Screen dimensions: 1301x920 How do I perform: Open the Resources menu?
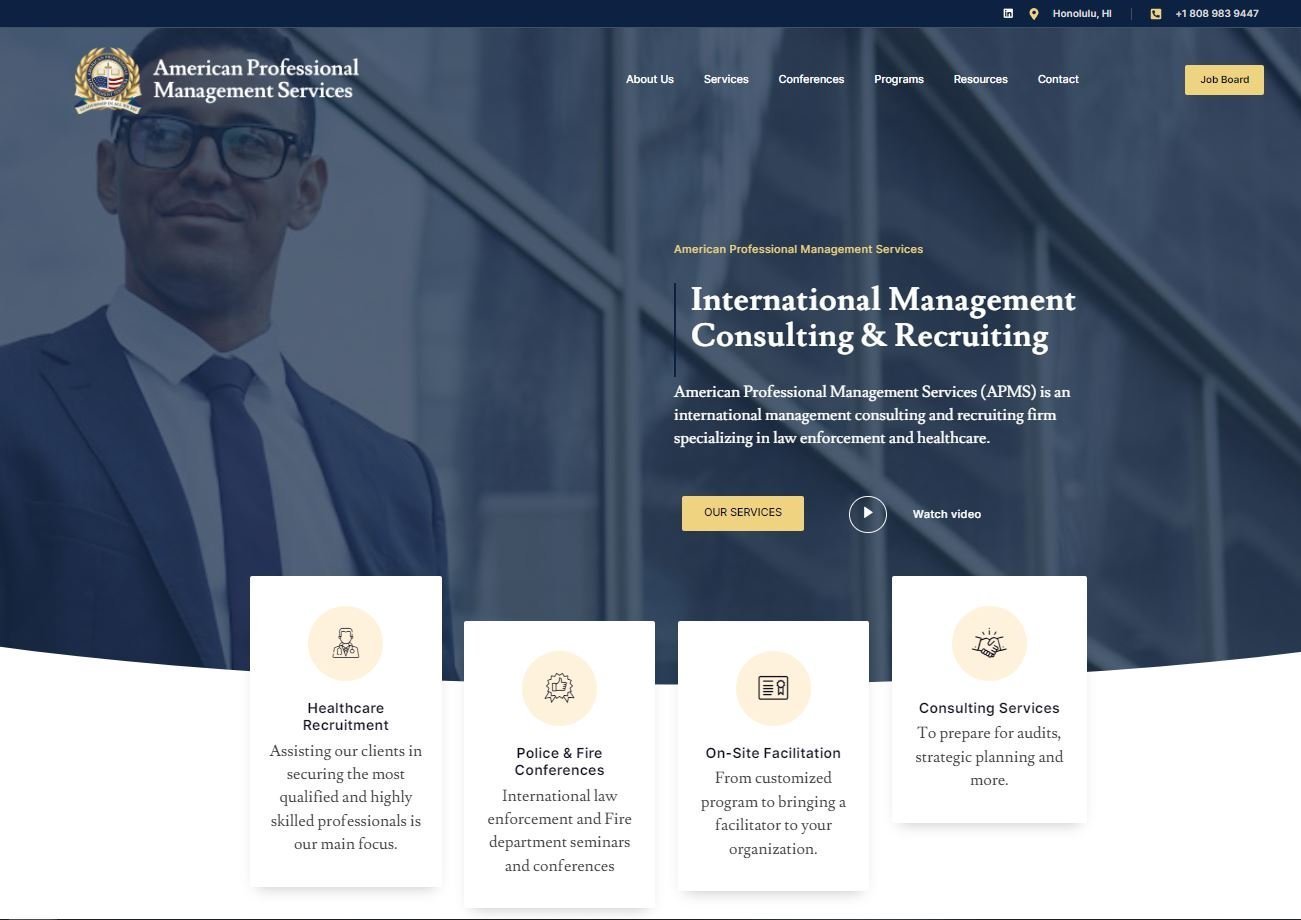[980, 79]
